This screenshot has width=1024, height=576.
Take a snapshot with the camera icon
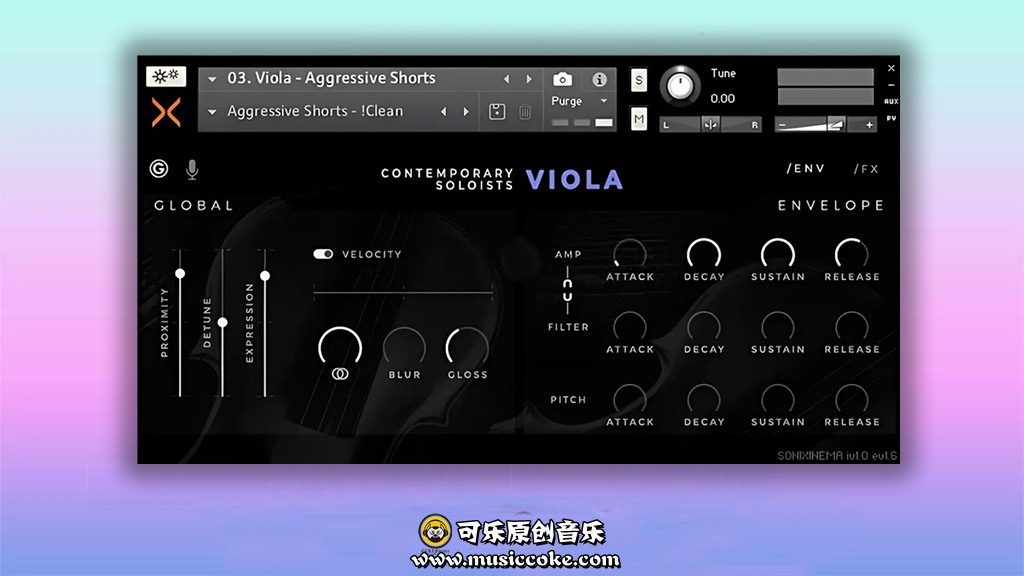pyautogui.click(x=562, y=79)
